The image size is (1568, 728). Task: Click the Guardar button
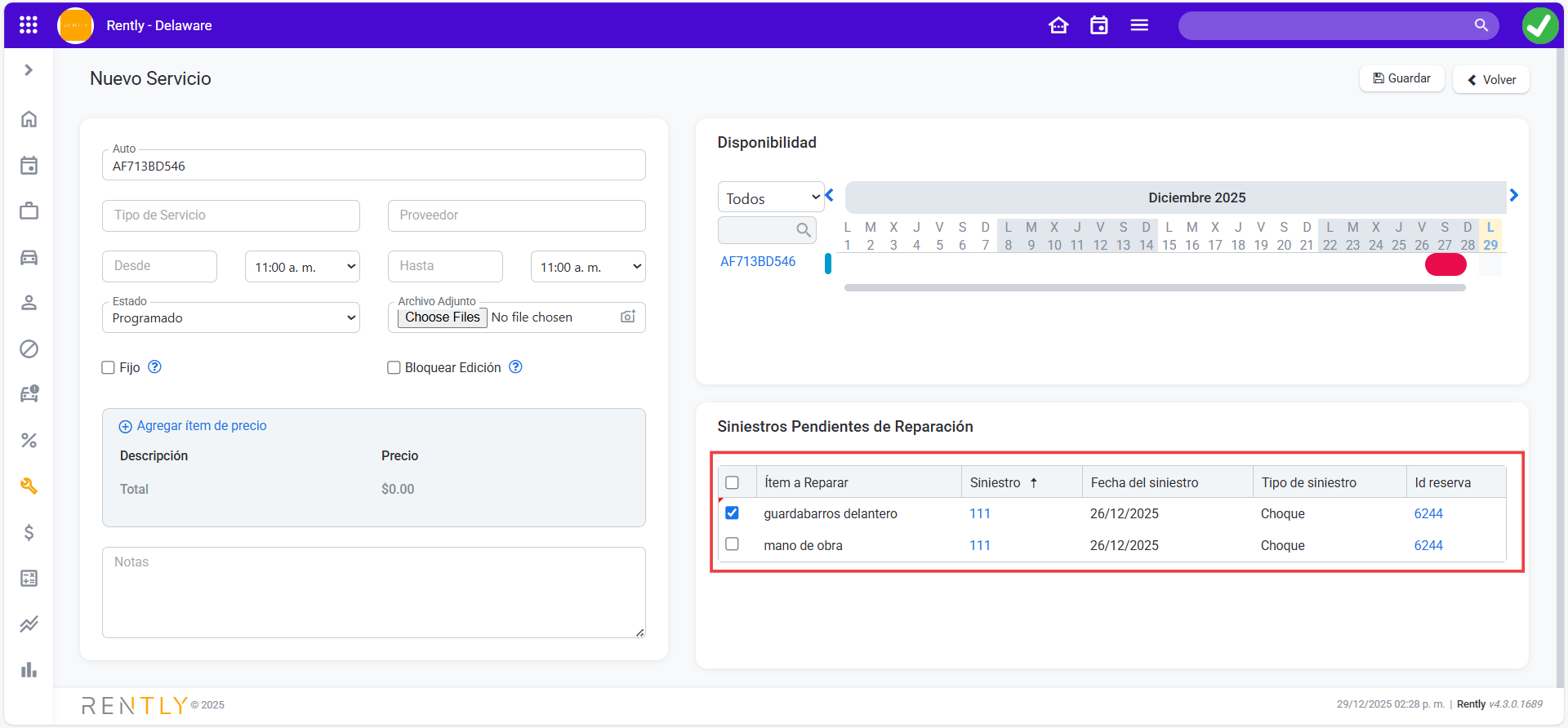1401,78
